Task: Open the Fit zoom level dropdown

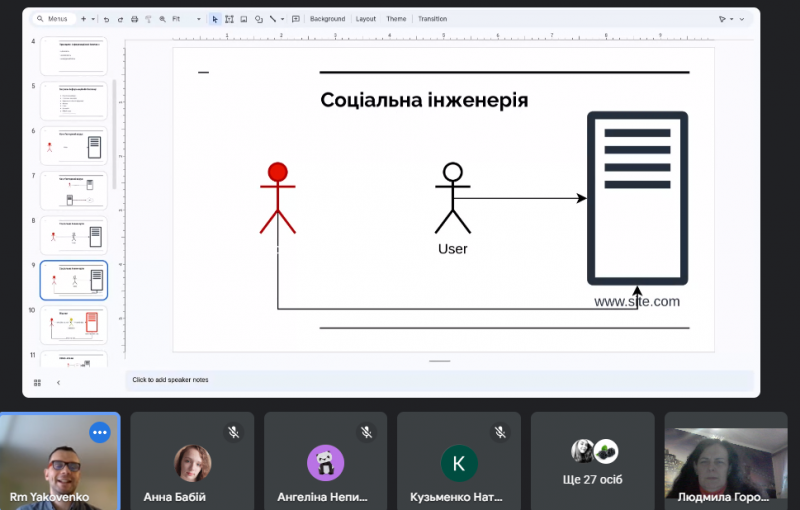Action: [x=186, y=19]
